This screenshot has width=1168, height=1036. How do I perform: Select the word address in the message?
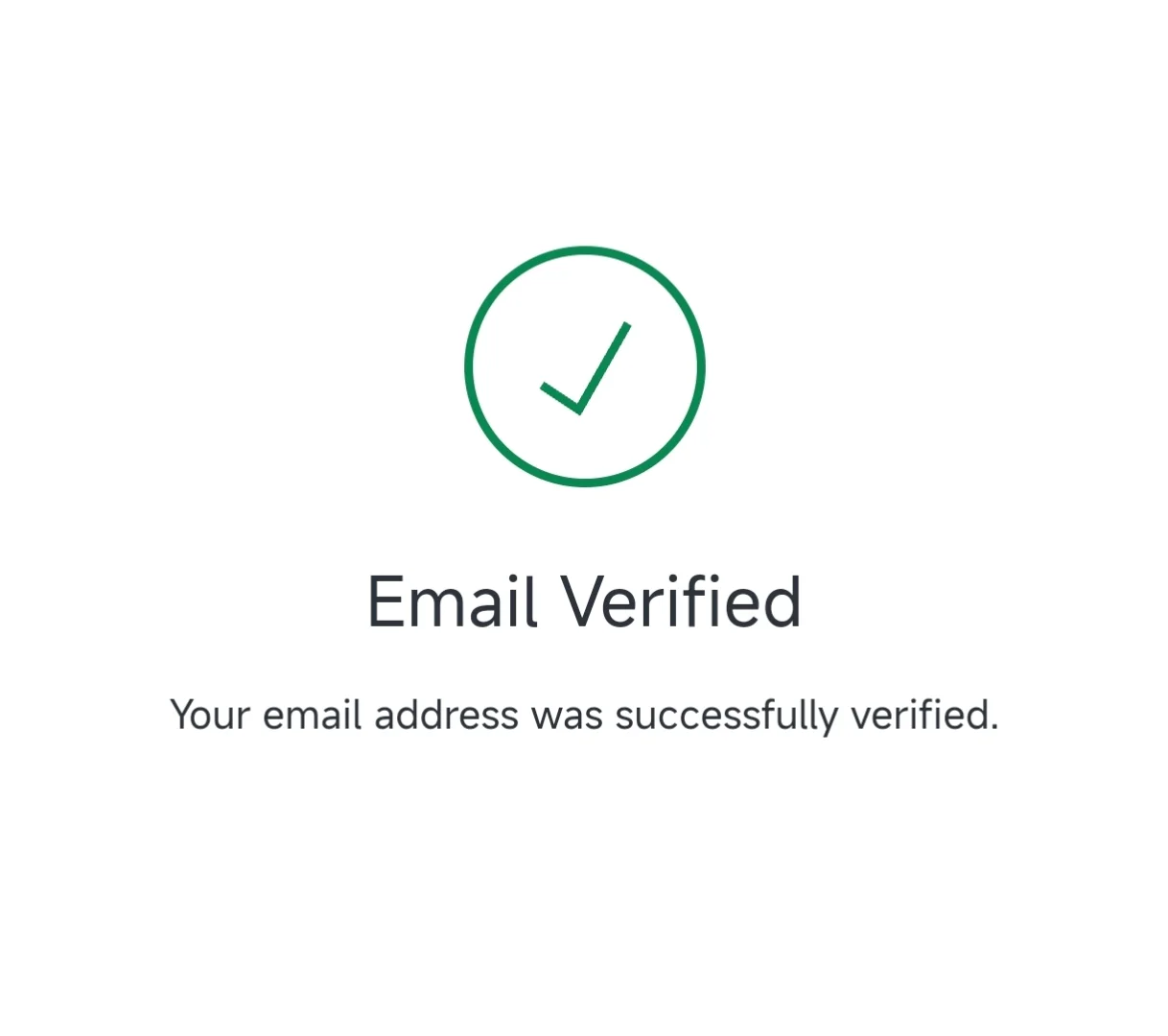446,716
